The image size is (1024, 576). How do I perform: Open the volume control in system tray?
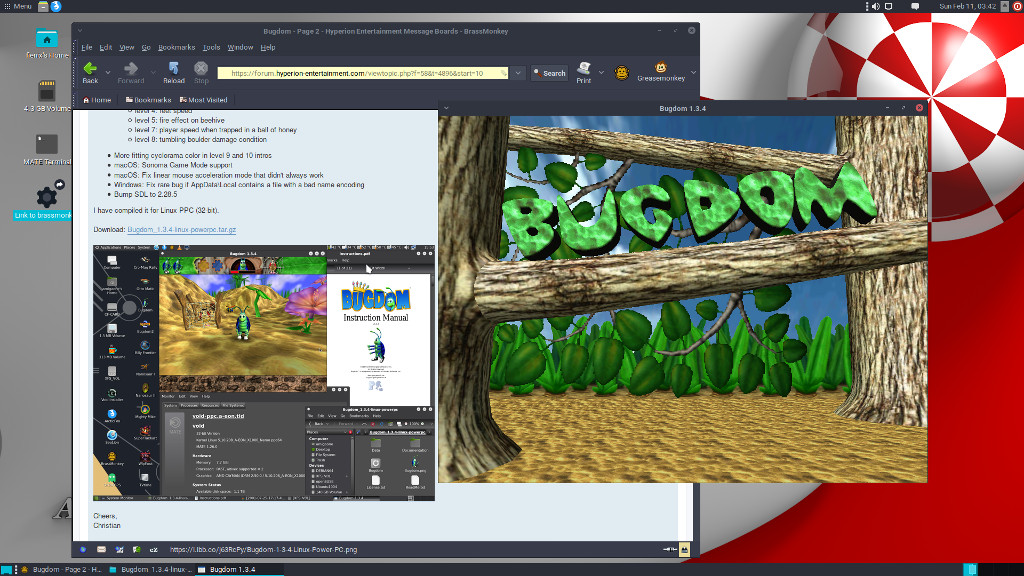[x=876, y=6]
